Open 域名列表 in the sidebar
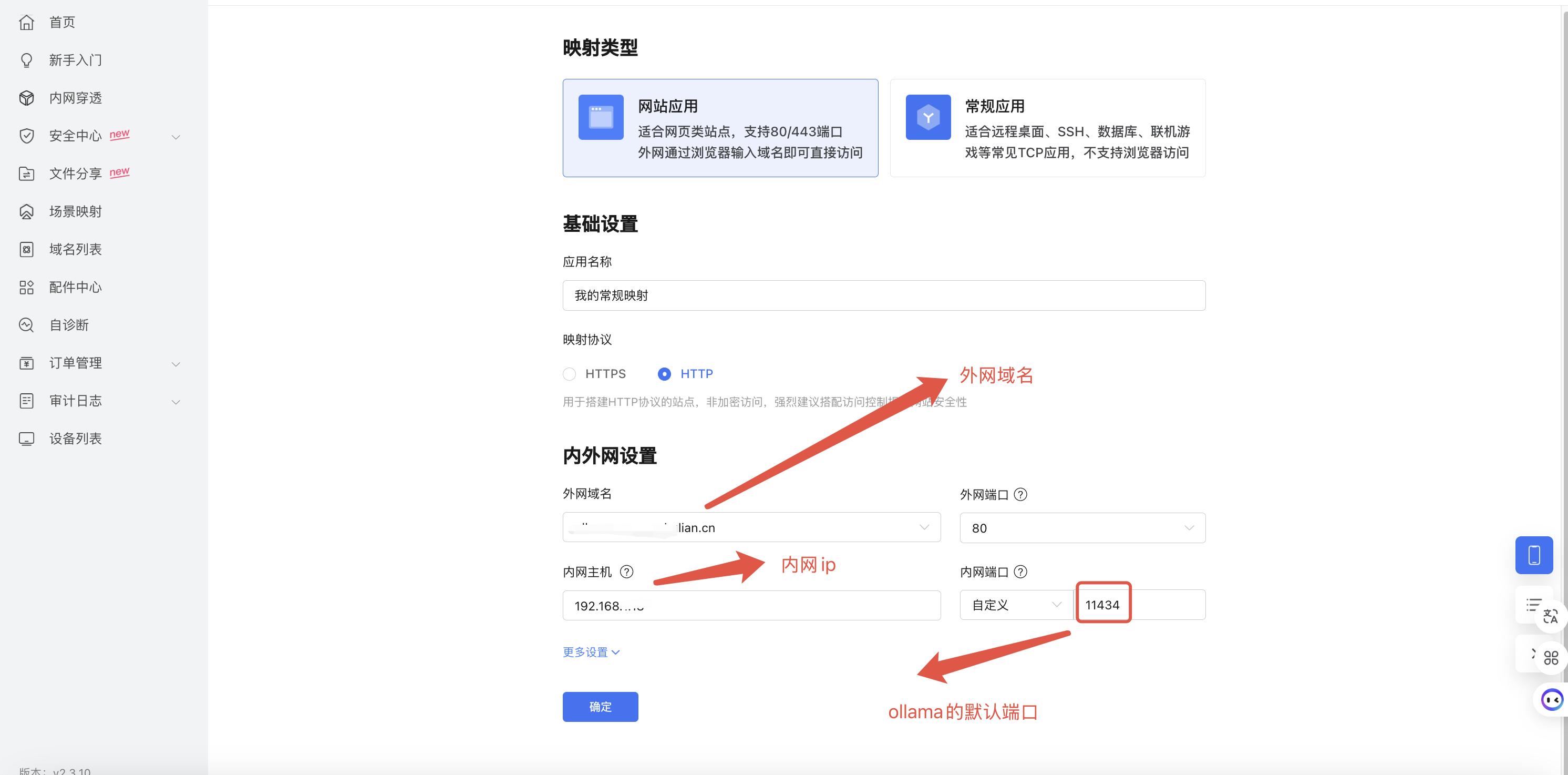Screen dimensions: 1568x775 click(x=76, y=249)
